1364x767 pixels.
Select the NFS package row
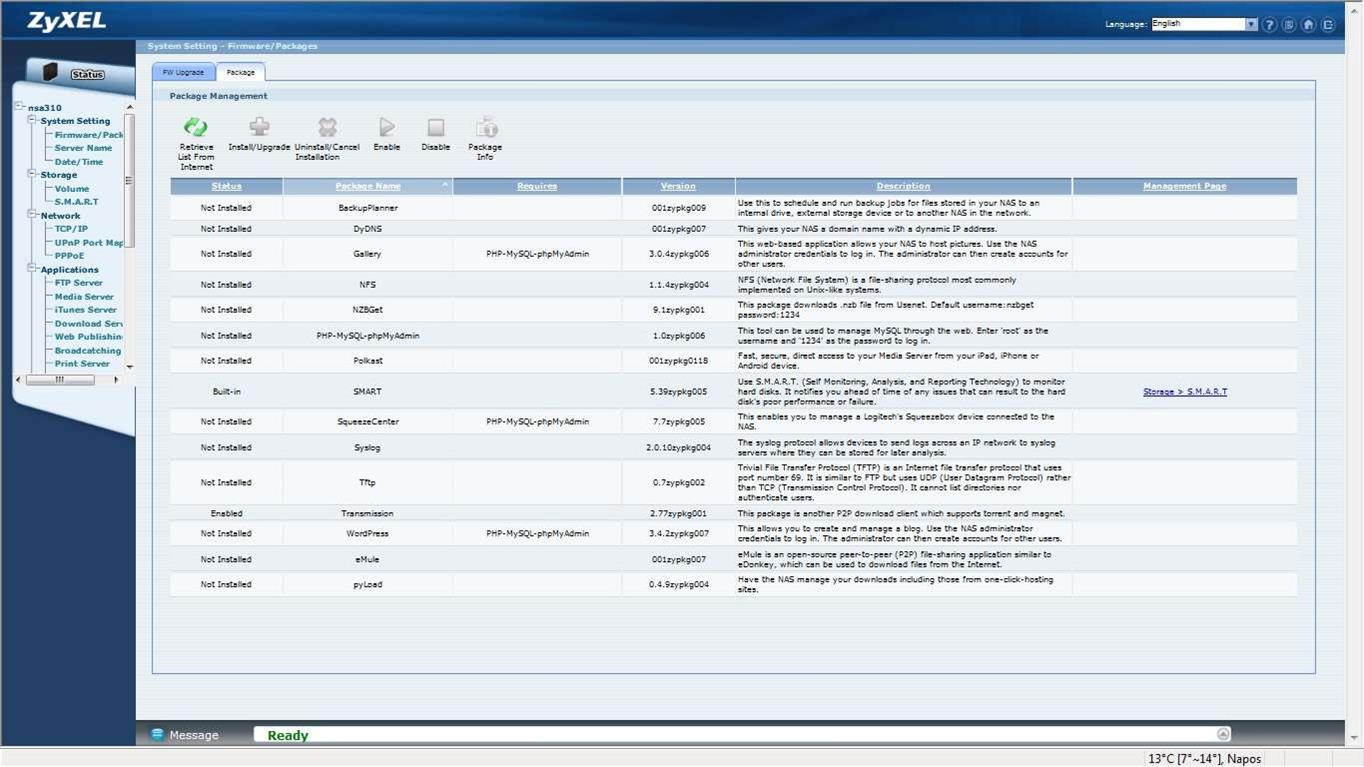click(733, 285)
